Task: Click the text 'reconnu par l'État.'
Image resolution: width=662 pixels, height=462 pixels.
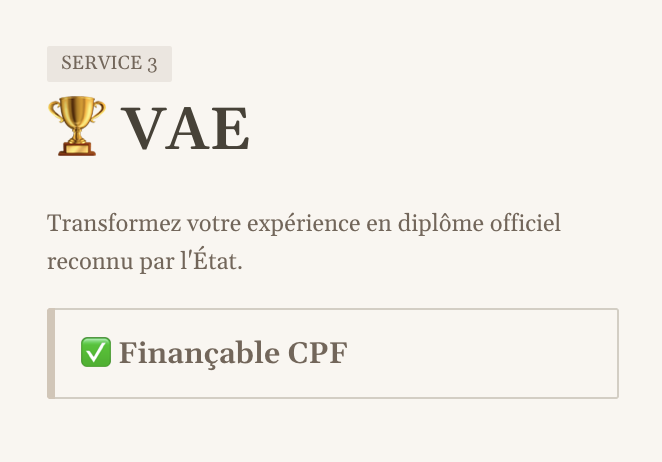Action: tap(144, 261)
